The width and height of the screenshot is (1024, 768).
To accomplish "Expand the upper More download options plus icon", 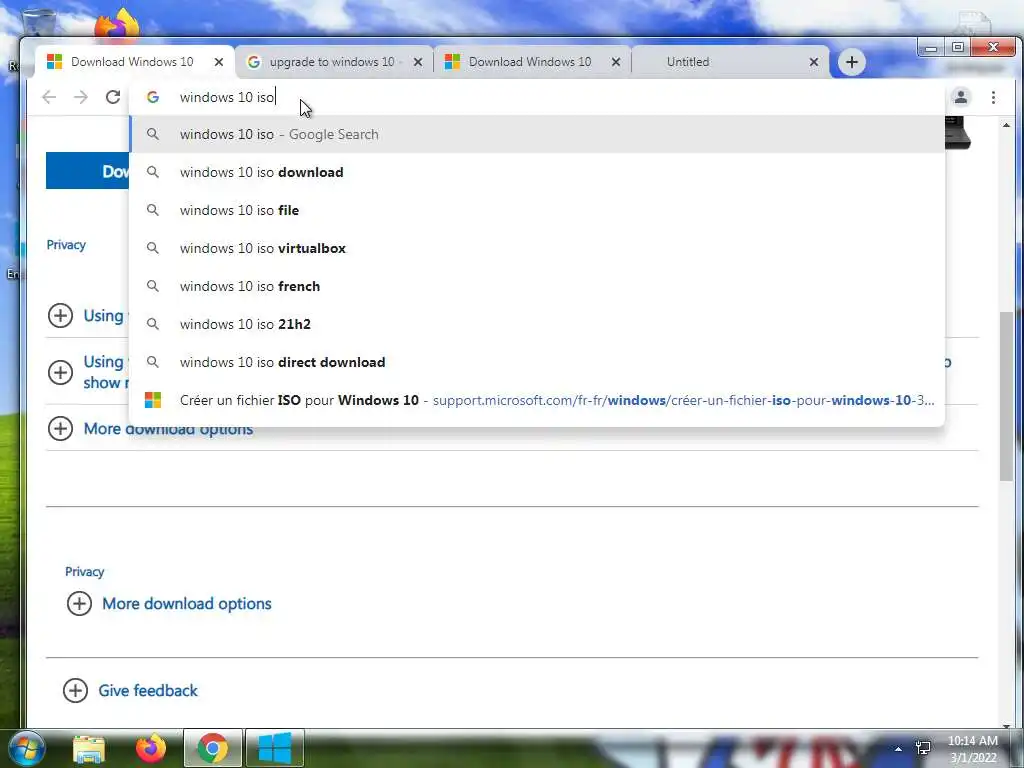I will tap(60, 428).
